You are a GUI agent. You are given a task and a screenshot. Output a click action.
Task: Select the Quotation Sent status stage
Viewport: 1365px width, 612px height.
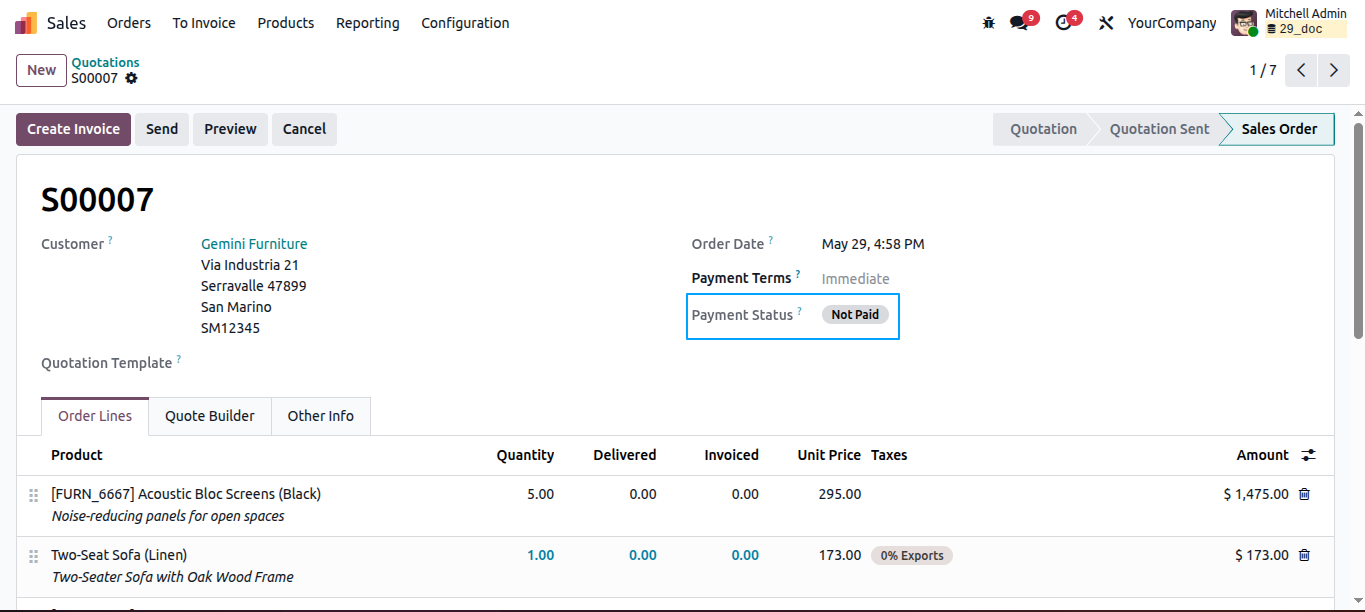1159,129
